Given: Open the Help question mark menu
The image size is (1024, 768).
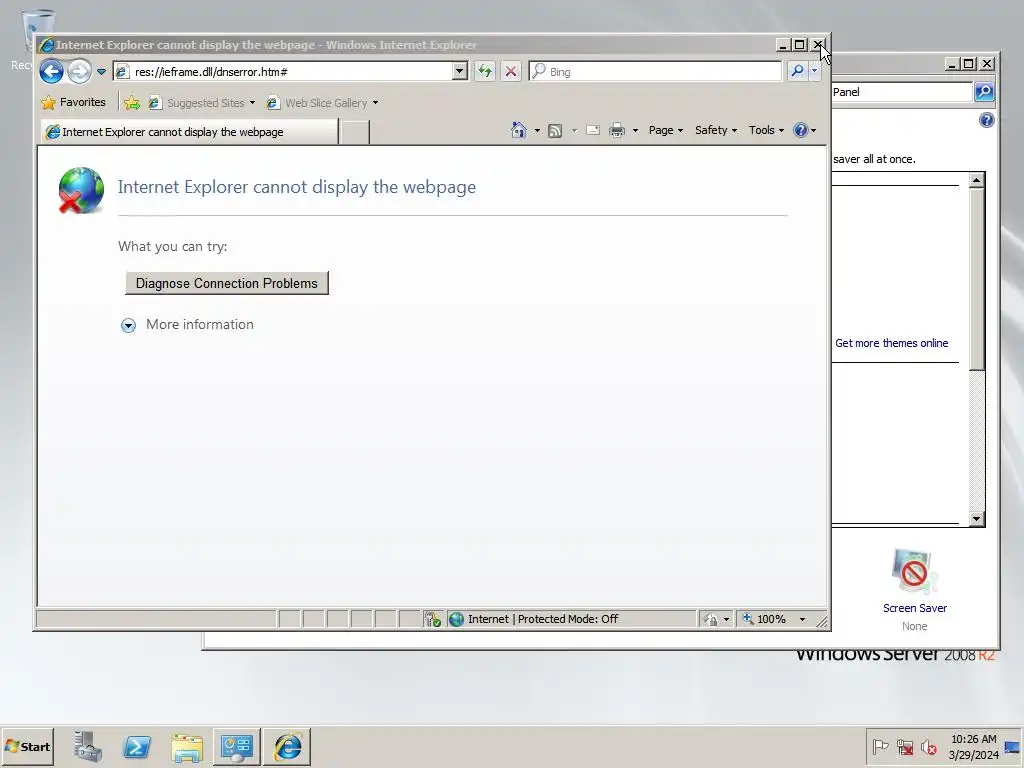Looking at the screenshot, I should (804, 130).
